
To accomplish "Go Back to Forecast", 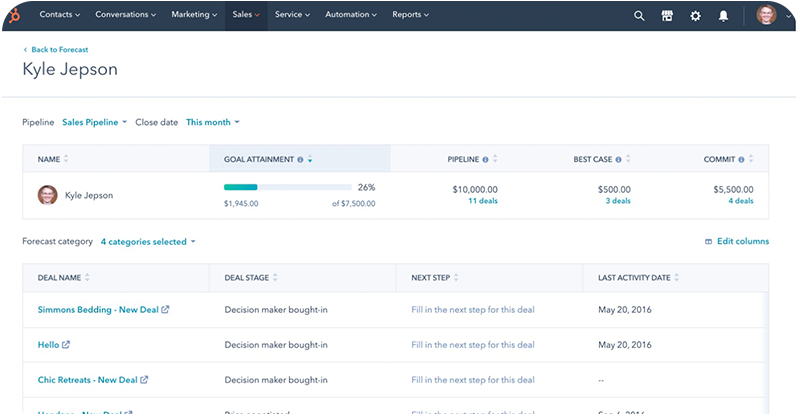I will 56,50.
